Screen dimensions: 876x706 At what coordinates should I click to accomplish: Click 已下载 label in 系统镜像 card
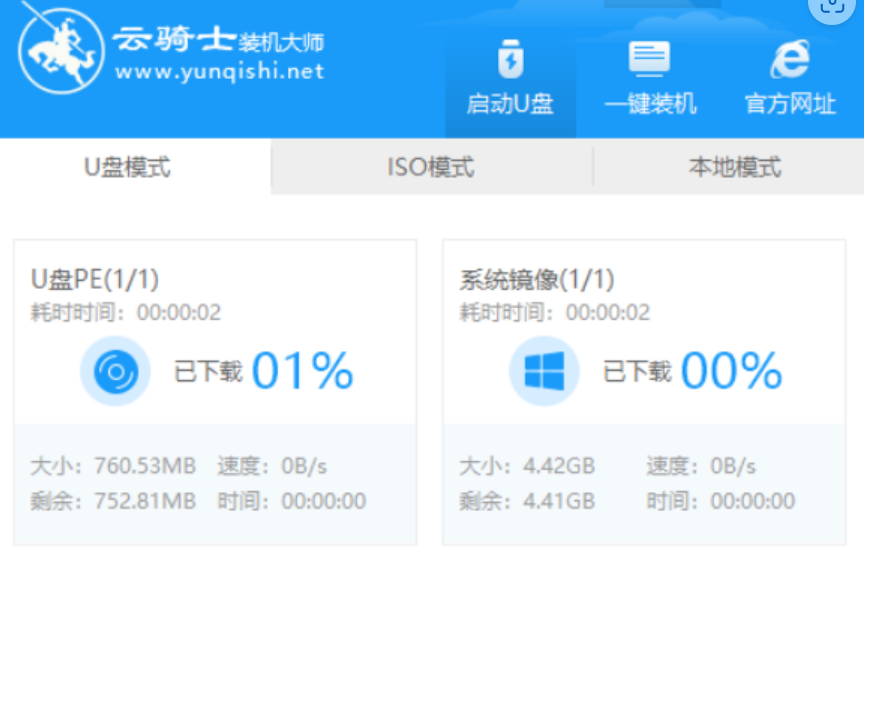[637, 371]
